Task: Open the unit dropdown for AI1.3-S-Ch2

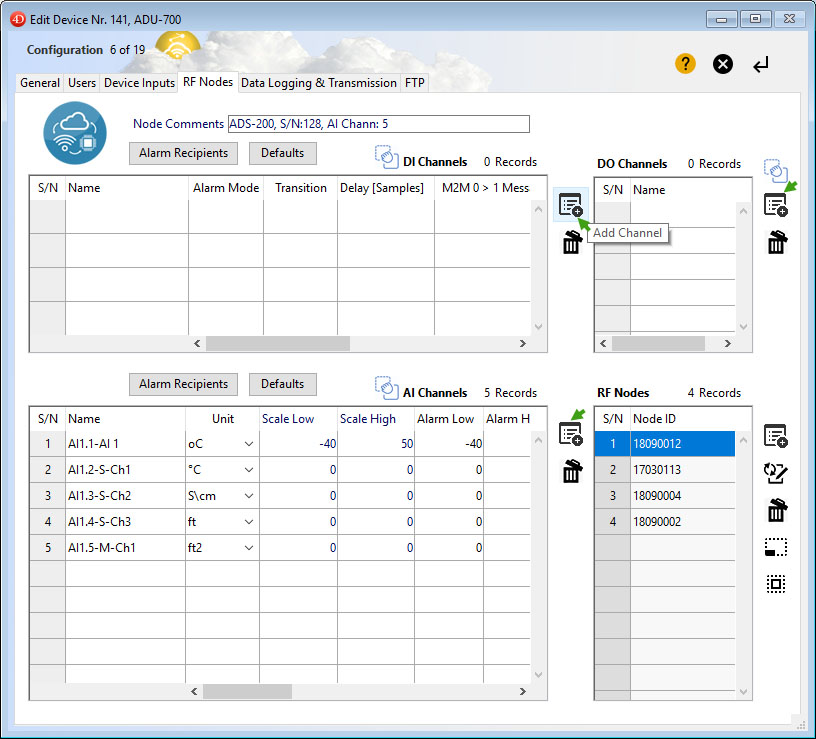Action: (x=249, y=496)
